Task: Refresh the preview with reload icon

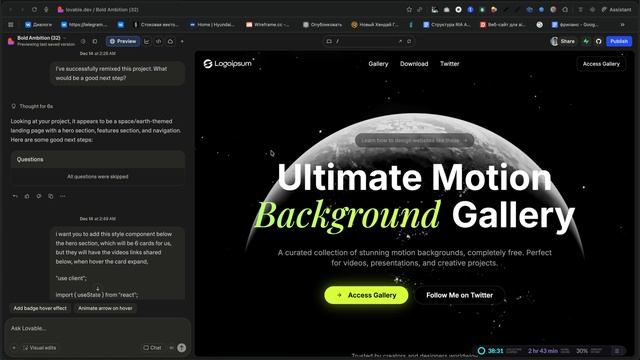Action: 409,41
